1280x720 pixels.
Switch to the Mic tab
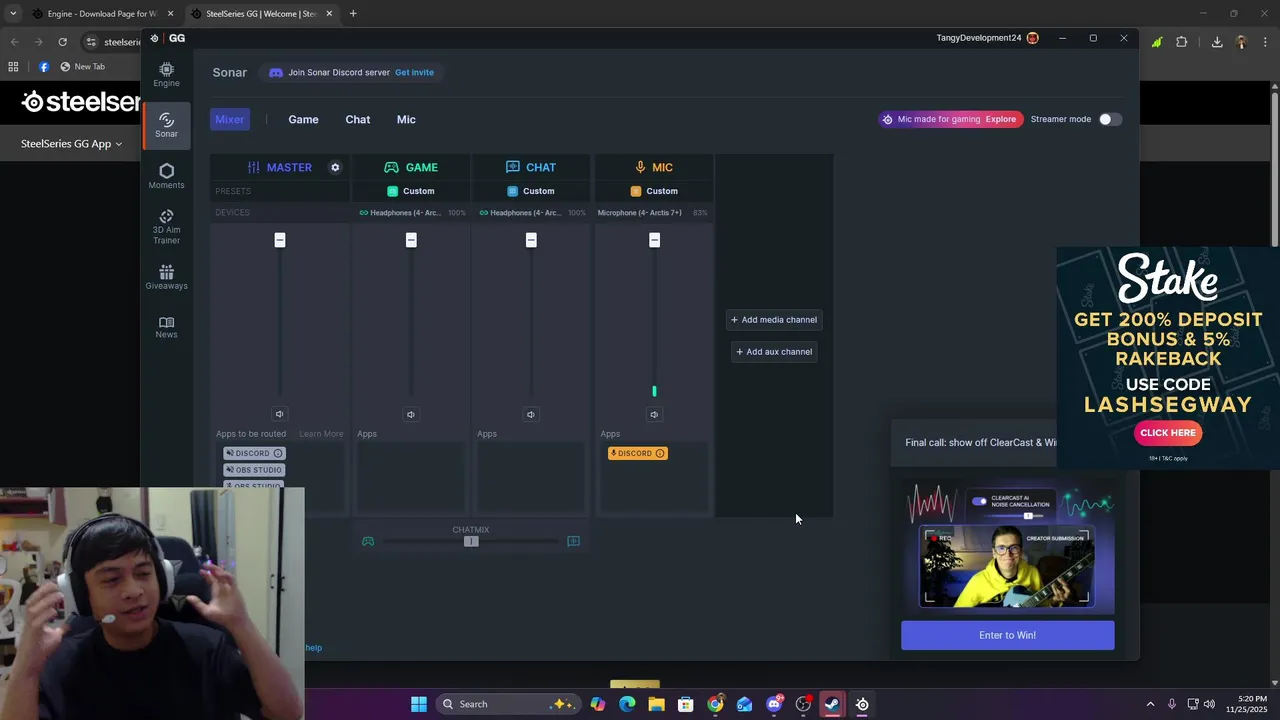tap(406, 119)
